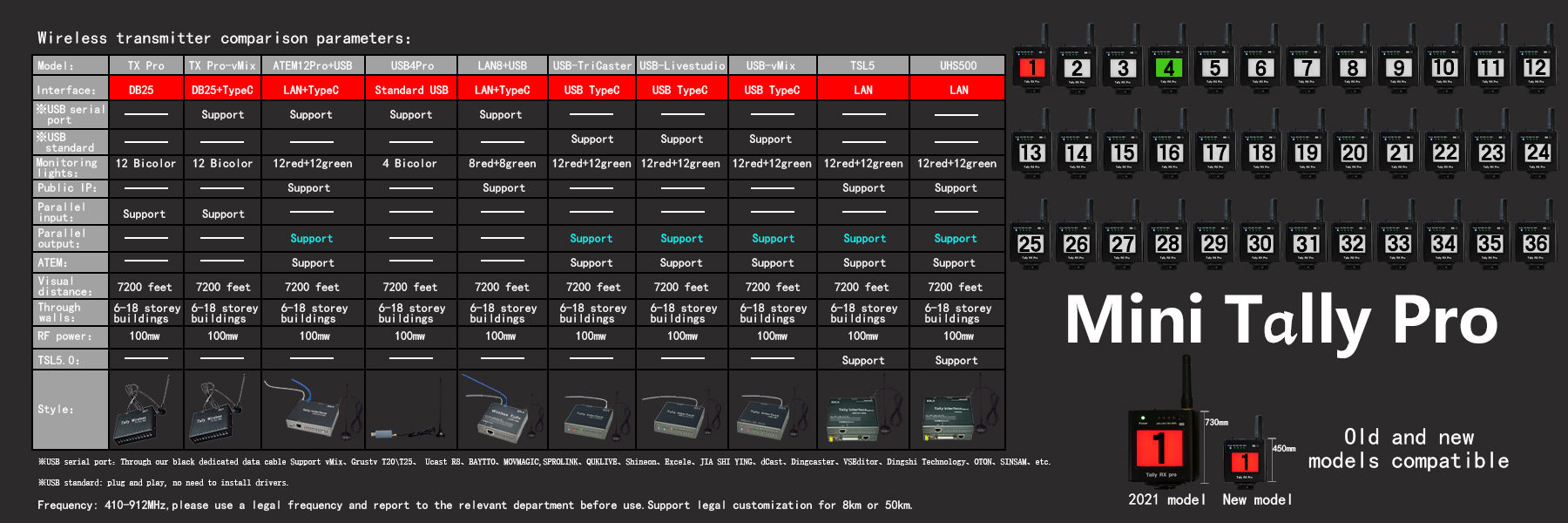Open the USB4Pro style product image

point(411,410)
